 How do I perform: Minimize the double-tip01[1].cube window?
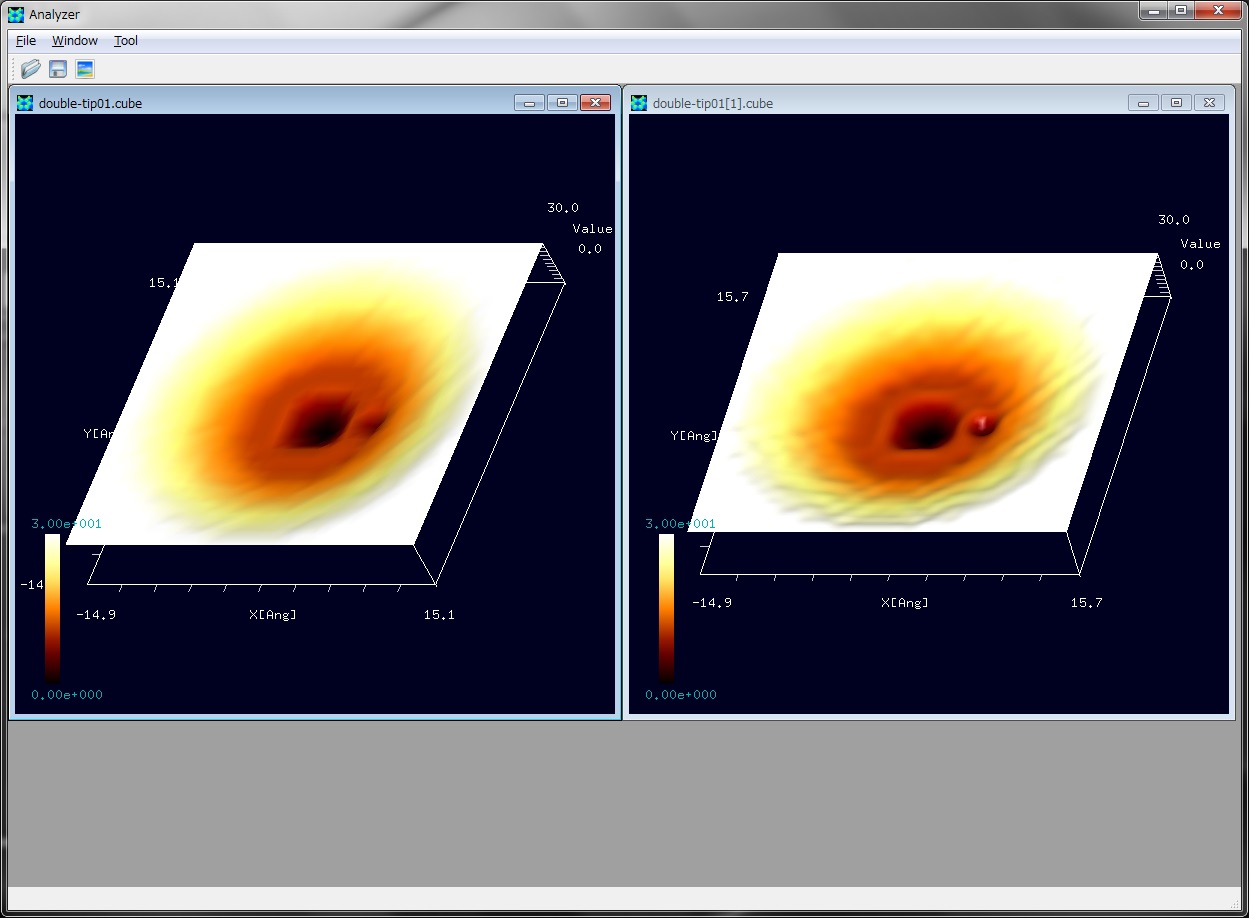1143,103
